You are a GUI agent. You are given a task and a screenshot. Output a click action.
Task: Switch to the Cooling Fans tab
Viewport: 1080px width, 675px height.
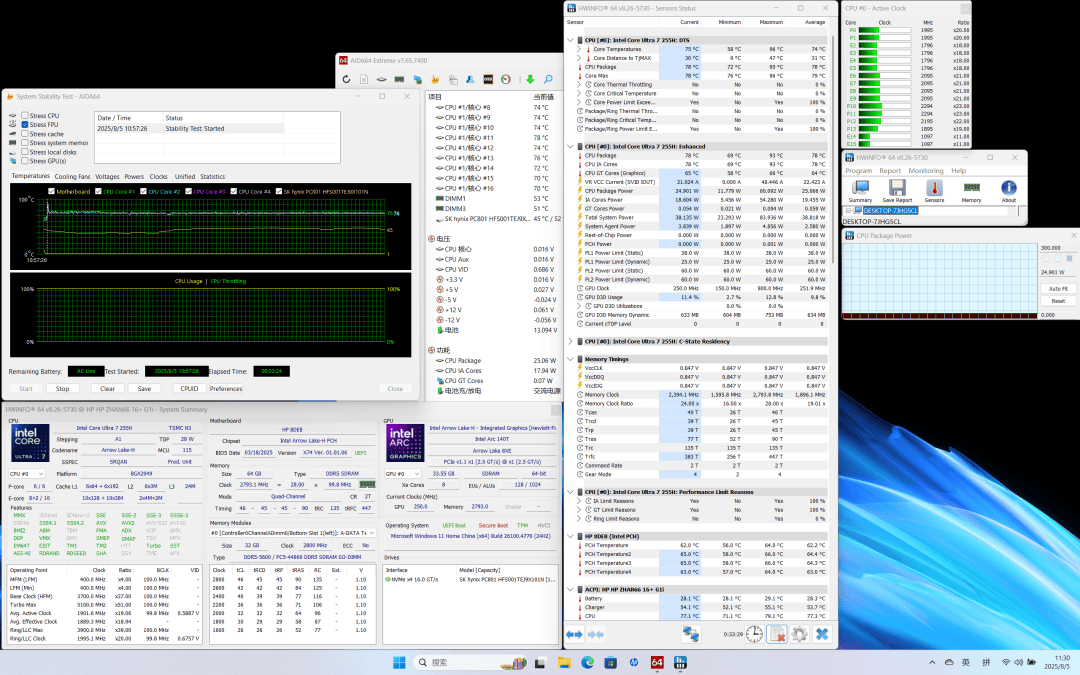point(72,176)
